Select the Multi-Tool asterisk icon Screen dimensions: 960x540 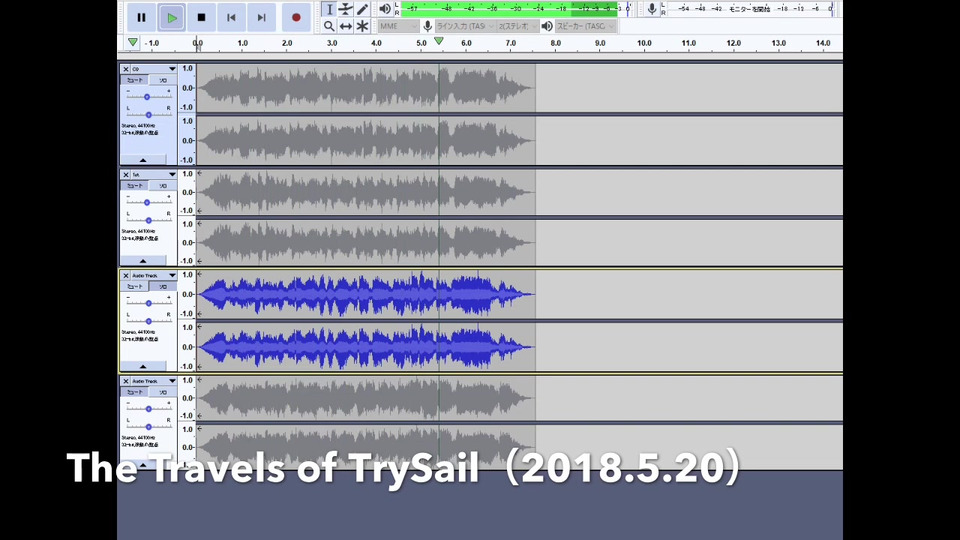coord(362,26)
